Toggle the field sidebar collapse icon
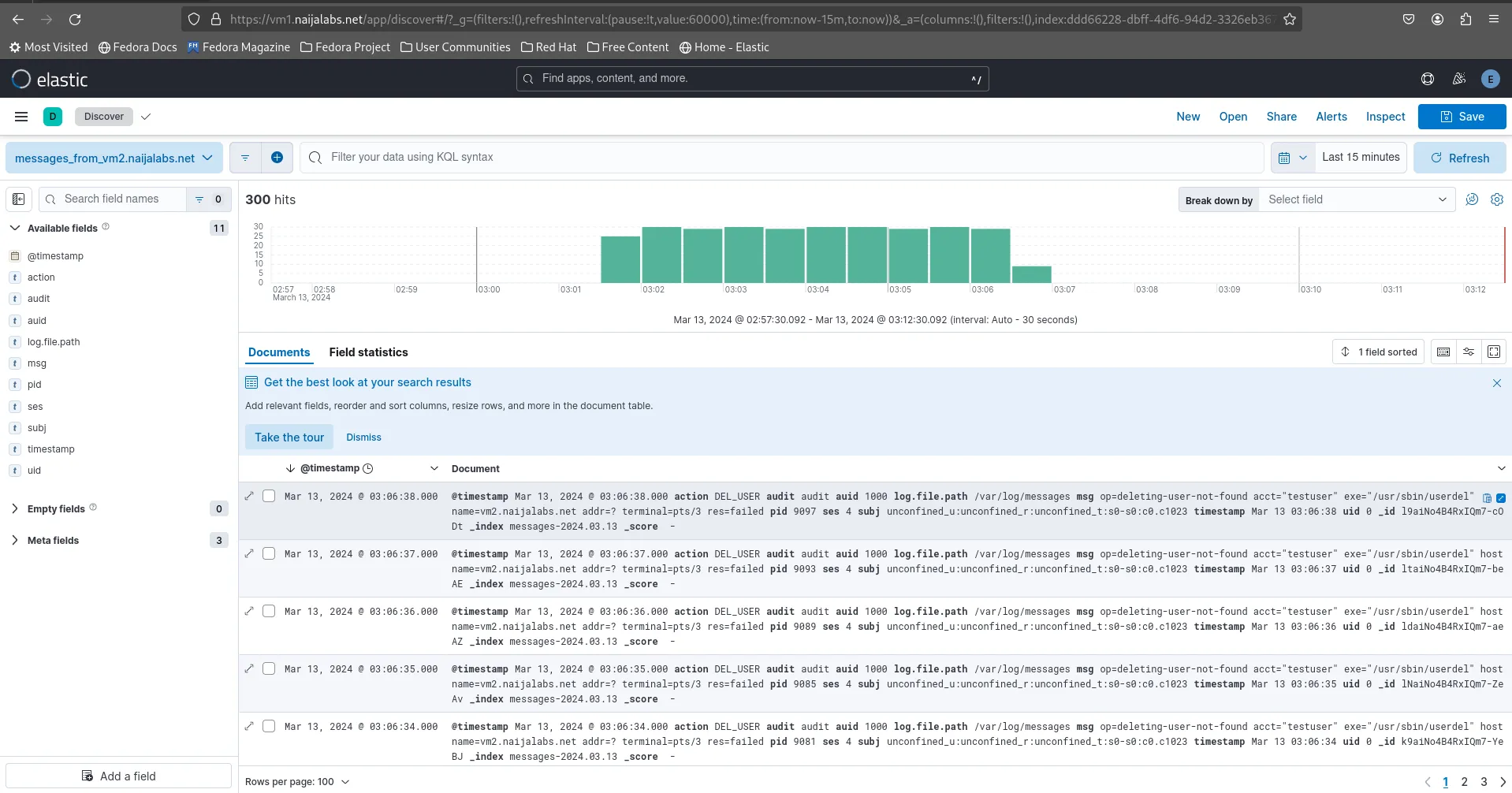This screenshot has width=1512, height=793. [19, 199]
